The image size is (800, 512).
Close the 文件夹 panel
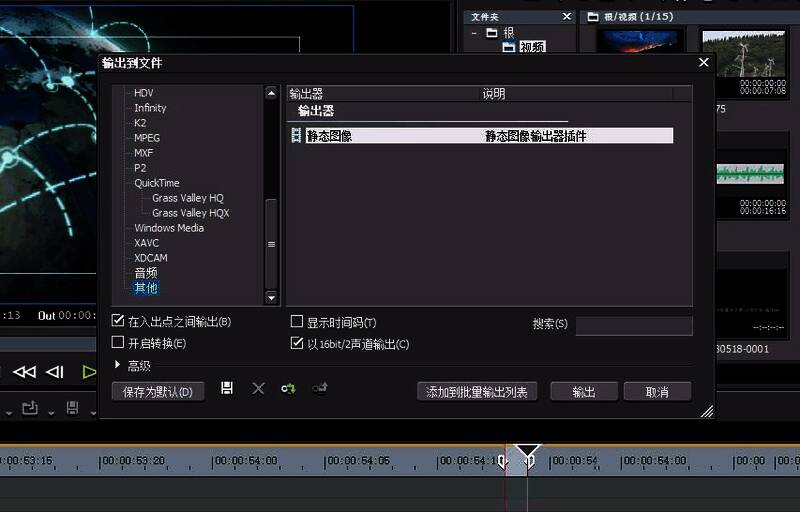pyautogui.click(x=567, y=16)
